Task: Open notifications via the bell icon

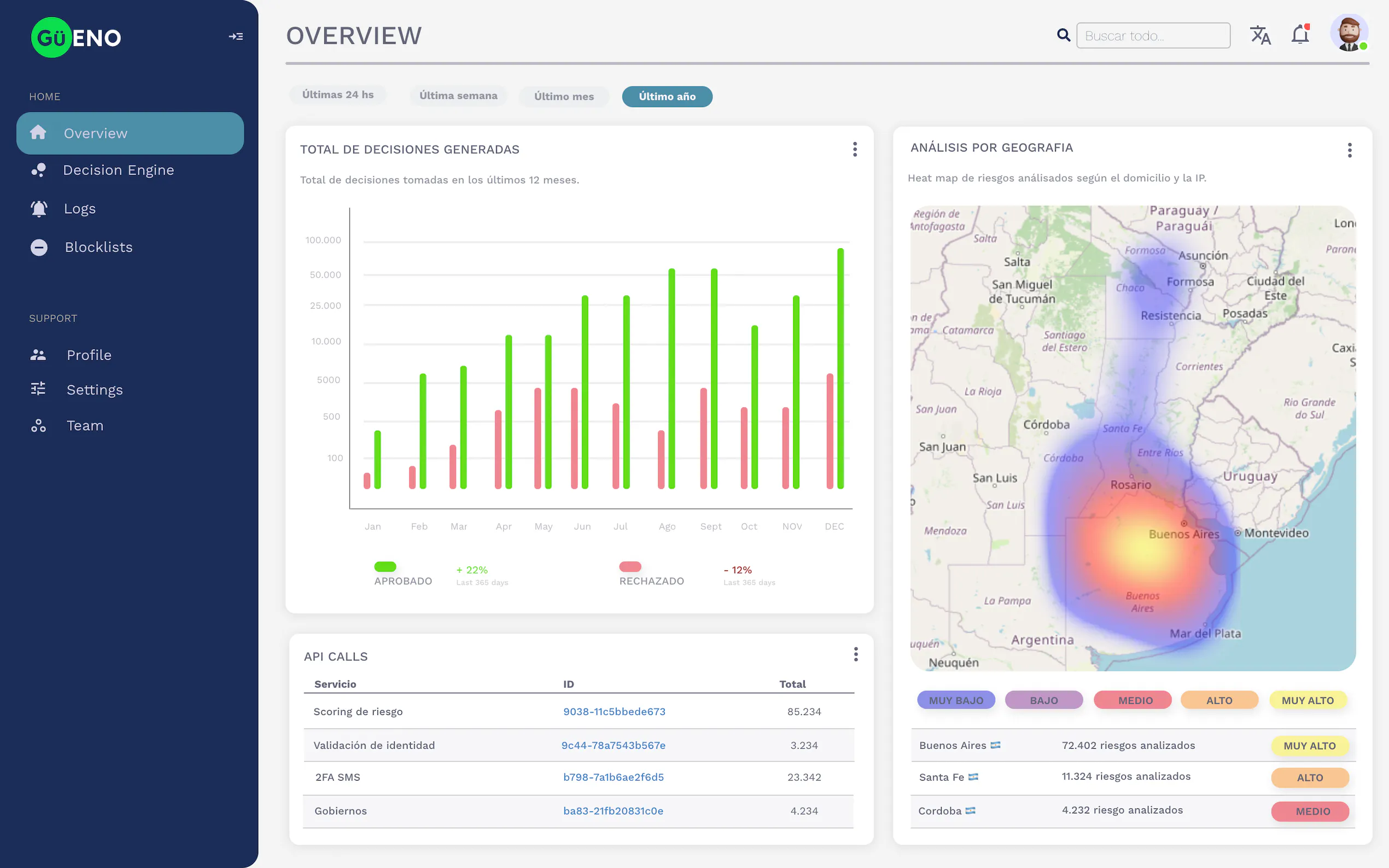Action: pyautogui.click(x=1300, y=34)
